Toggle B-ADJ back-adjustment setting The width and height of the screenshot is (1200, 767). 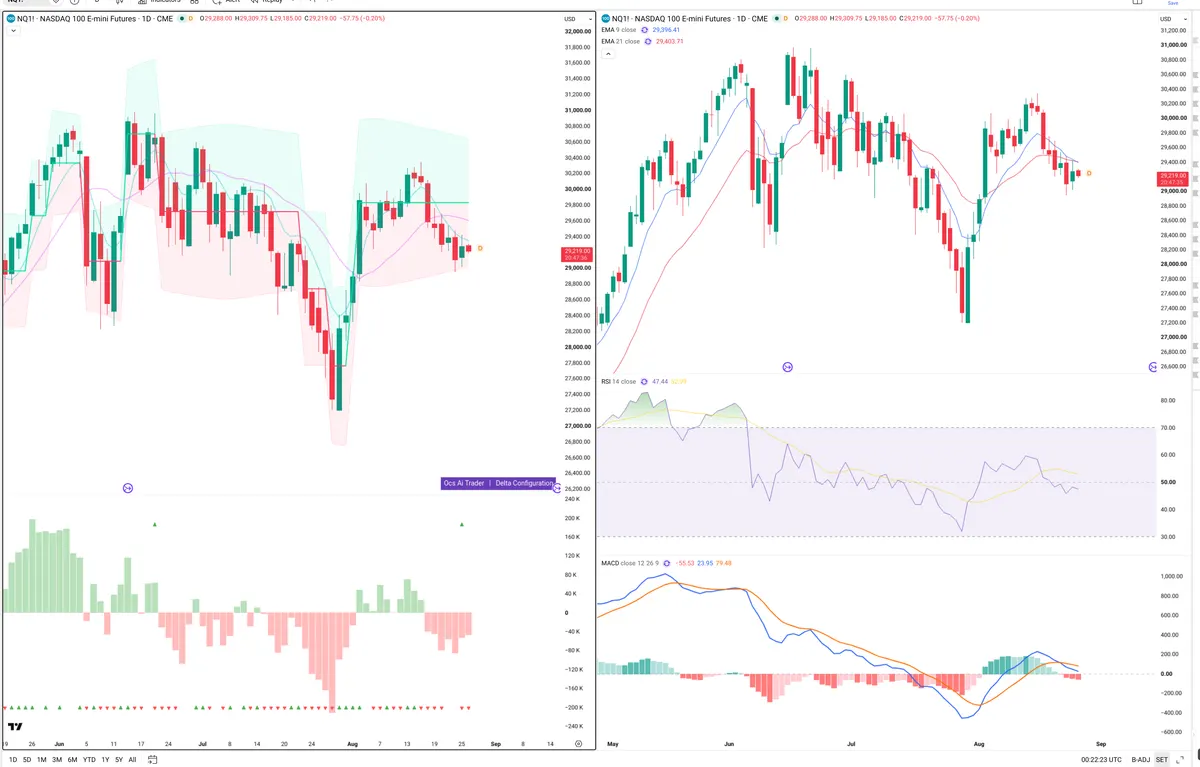(x=1141, y=760)
